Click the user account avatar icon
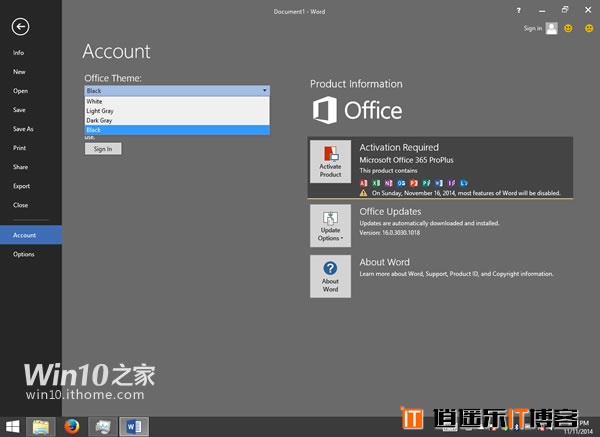Screen dimensions: 600x437 click(x=551, y=28)
